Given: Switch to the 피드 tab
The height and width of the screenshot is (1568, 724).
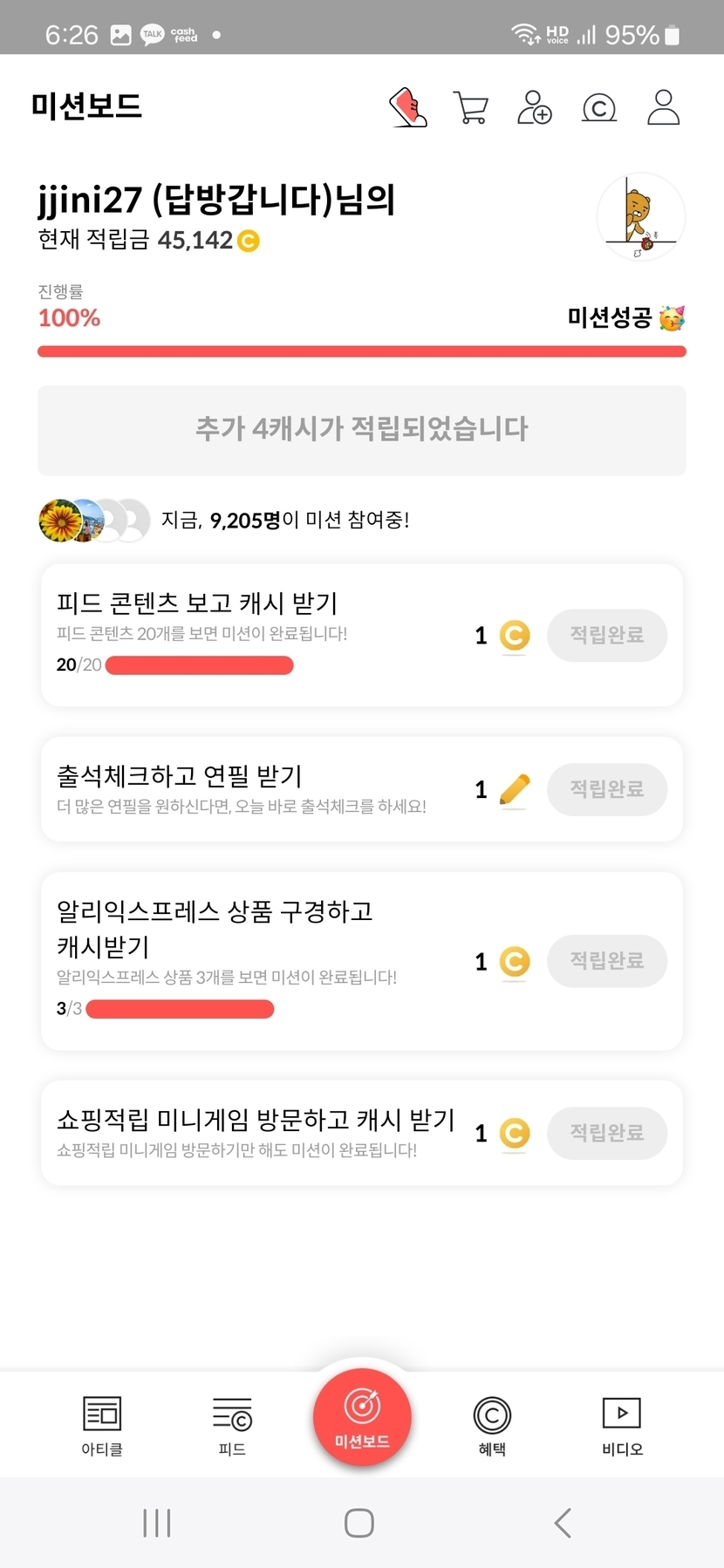Looking at the screenshot, I should point(232,1425).
